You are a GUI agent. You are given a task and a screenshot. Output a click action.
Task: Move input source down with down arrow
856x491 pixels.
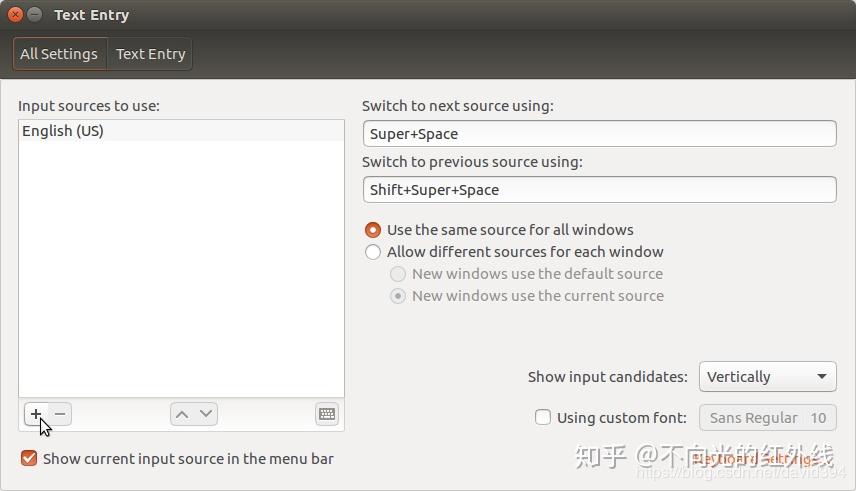tap(206, 414)
